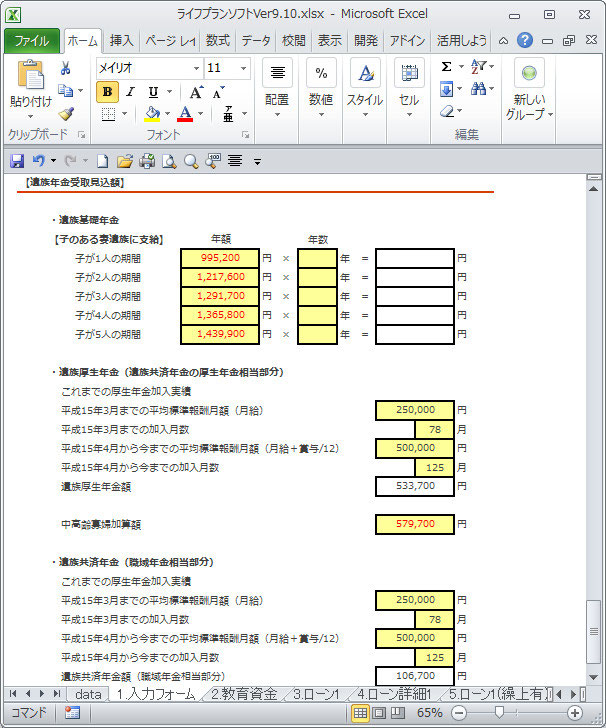Image resolution: width=606 pixels, height=728 pixels.
Task: Click the Print icon in quick toolbar
Action: 147,161
